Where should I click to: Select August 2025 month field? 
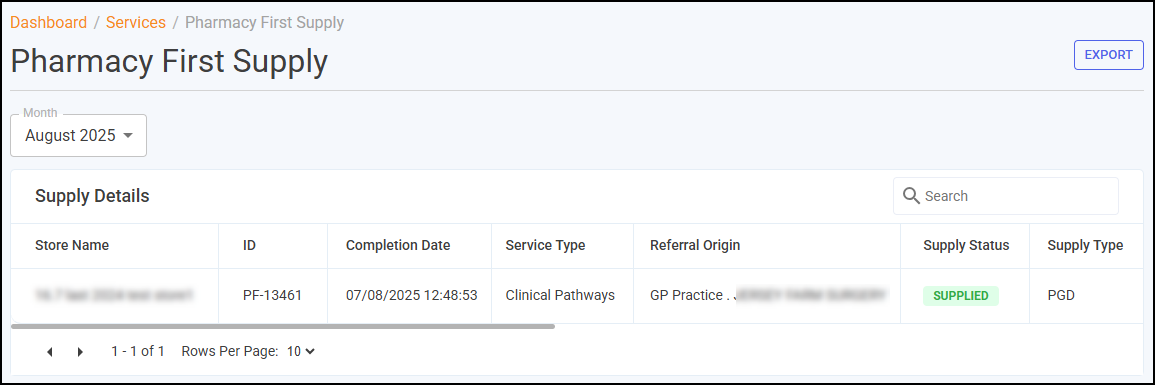point(79,135)
